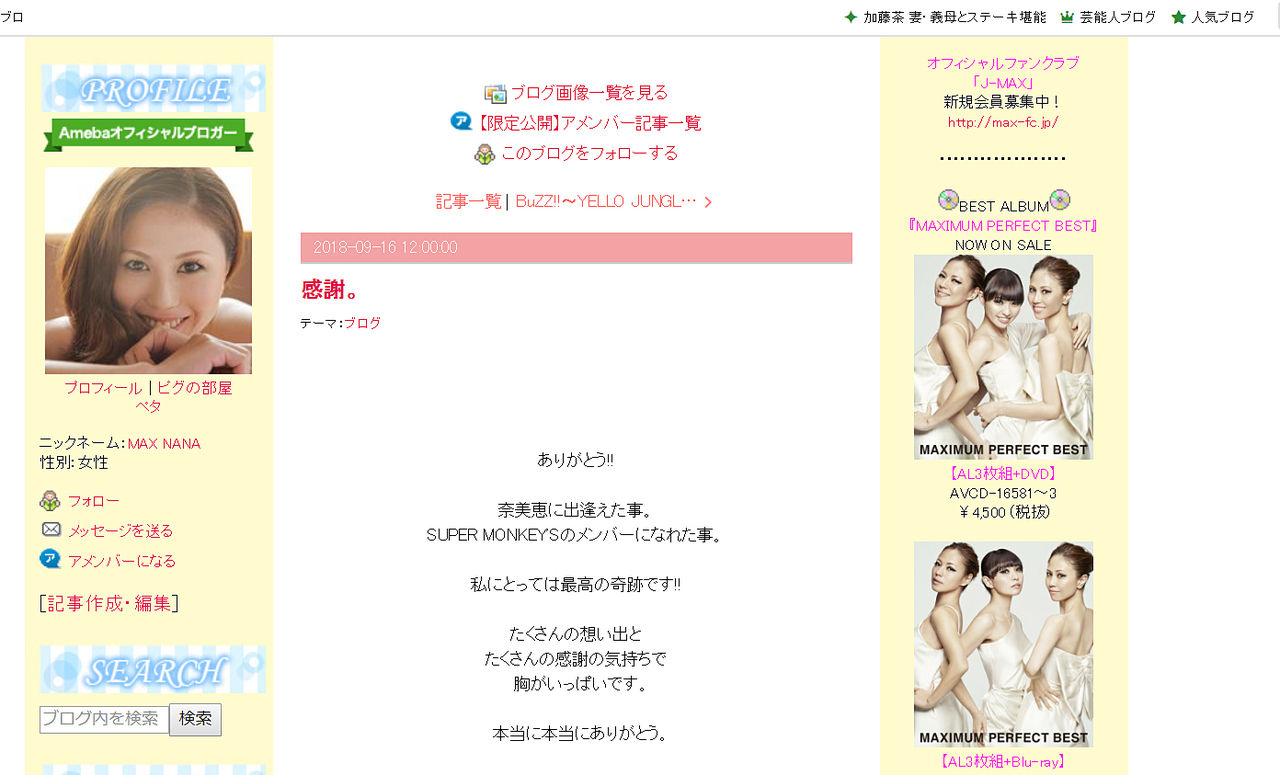Image resolution: width=1280 pixels, height=775 pixels.
Task: Click the line 私にとっては最高の奇跡です!!
Action: point(576,585)
